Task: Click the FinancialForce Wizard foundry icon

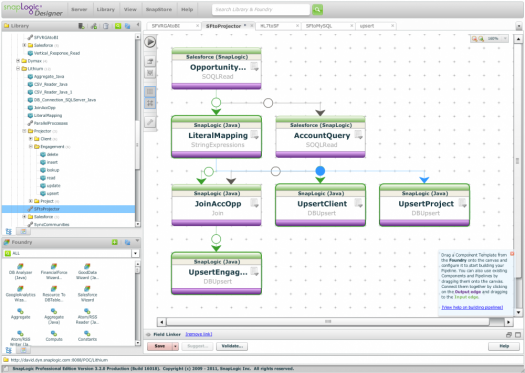Action: point(54,267)
